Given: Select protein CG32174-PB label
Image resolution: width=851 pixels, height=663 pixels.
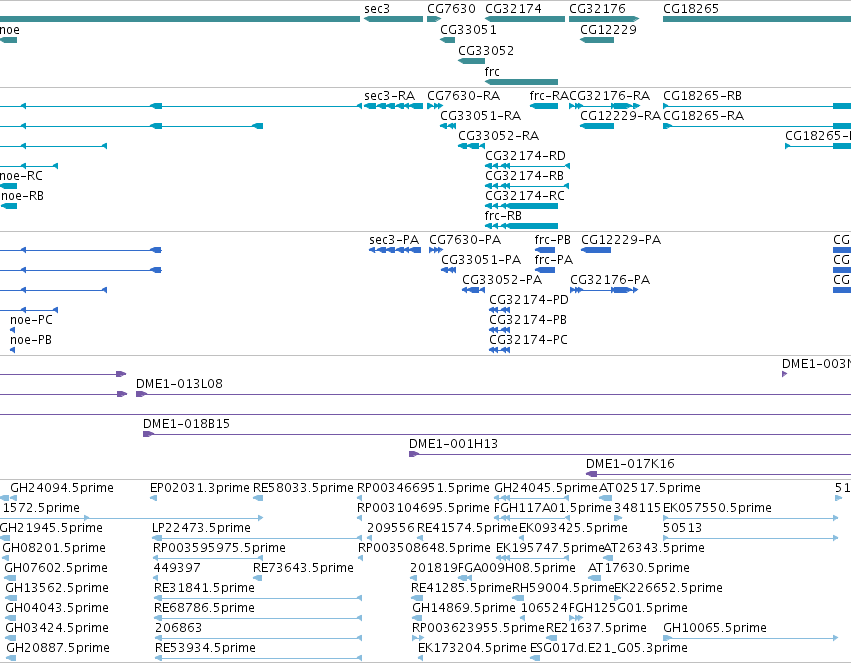Looking at the screenshot, I should [x=528, y=320].
